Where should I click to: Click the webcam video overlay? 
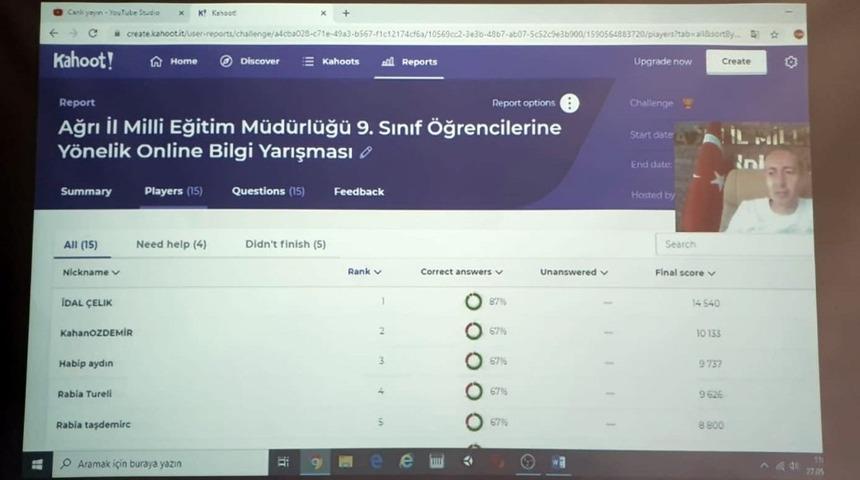pos(743,177)
